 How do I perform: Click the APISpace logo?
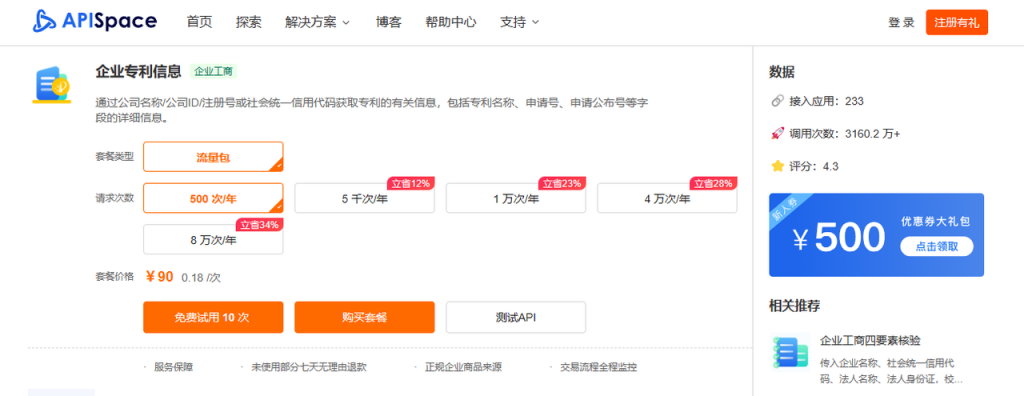click(95, 22)
